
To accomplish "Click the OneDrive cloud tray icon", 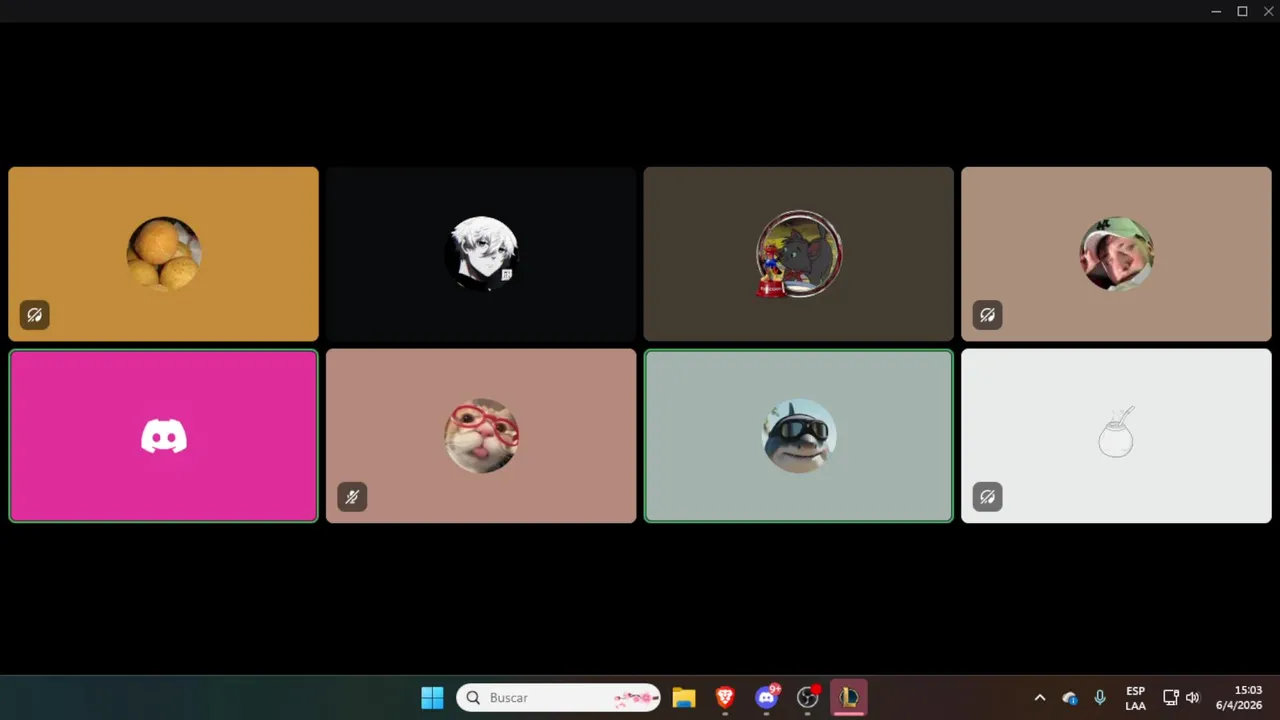I will (1070, 698).
